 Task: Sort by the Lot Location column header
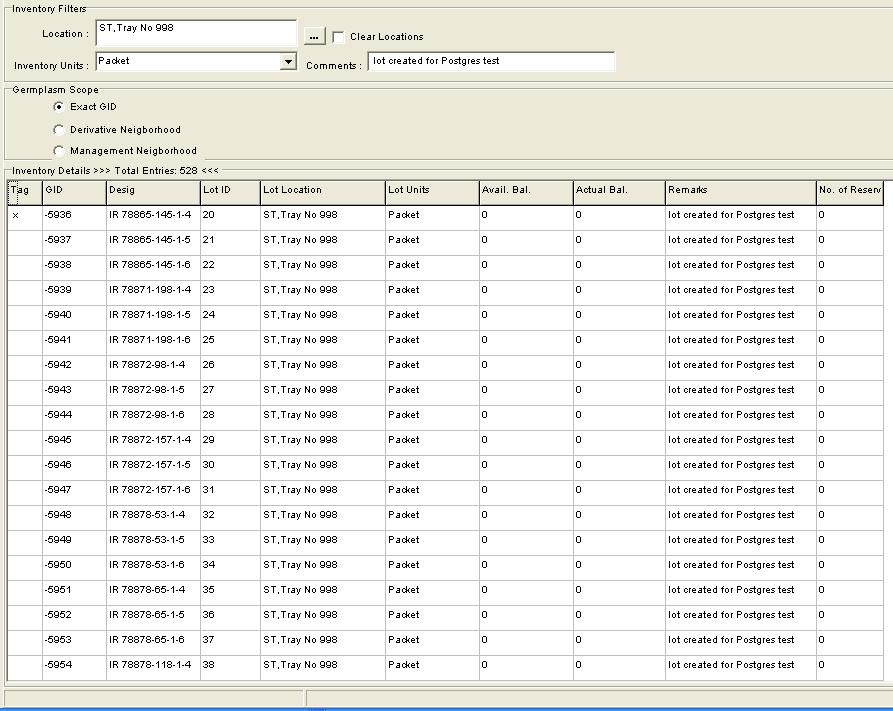coord(323,193)
